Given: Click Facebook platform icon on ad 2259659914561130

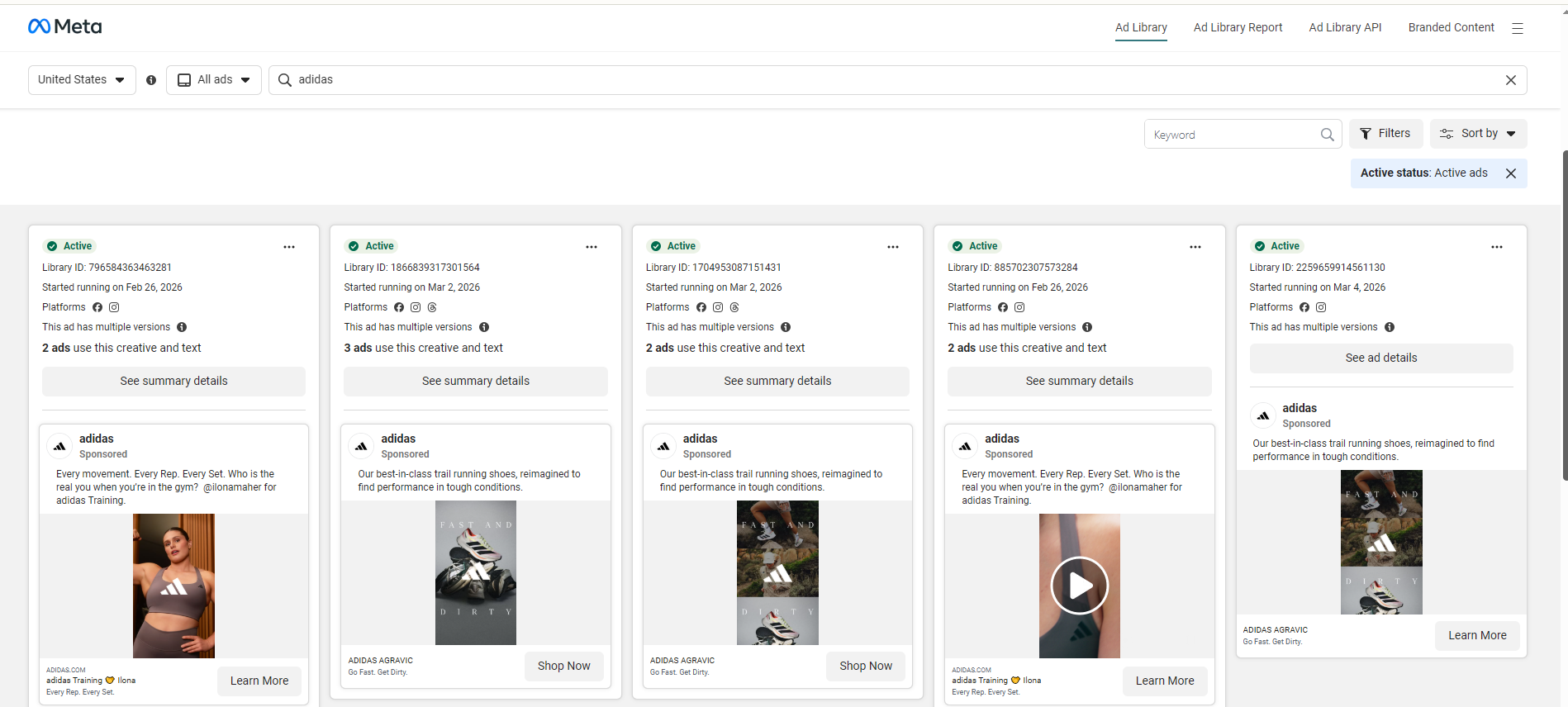Looking at the screenshot, I should (x=1304, y=307).
